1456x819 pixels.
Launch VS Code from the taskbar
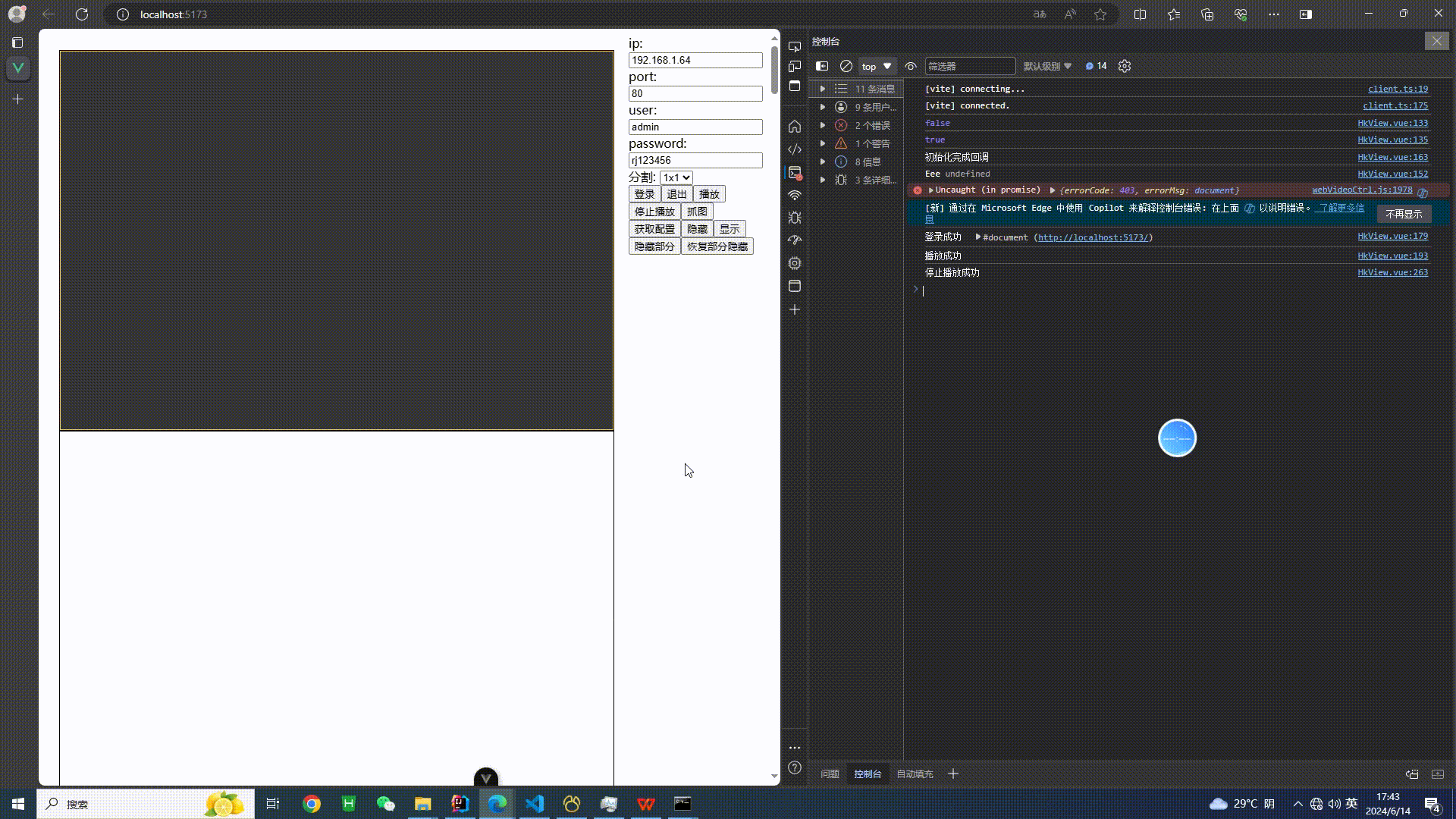[535, 804]
